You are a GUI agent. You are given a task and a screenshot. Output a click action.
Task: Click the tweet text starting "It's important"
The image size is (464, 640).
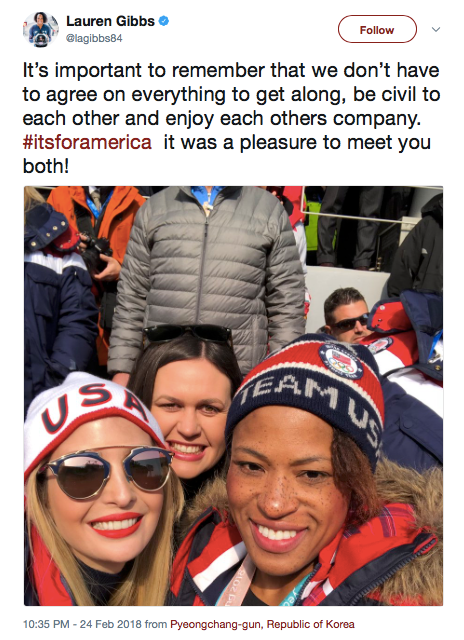(231, 118)
